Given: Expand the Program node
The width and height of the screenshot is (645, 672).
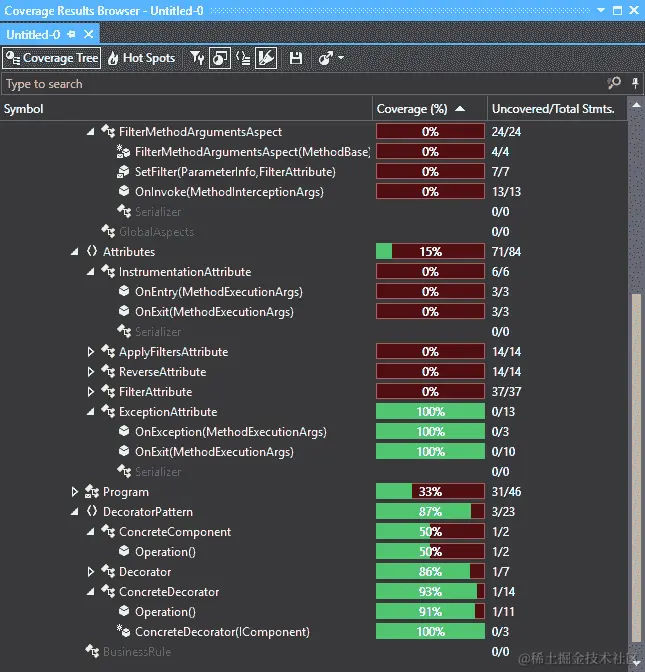Looking at the screenshot, I should pos(75,492).
